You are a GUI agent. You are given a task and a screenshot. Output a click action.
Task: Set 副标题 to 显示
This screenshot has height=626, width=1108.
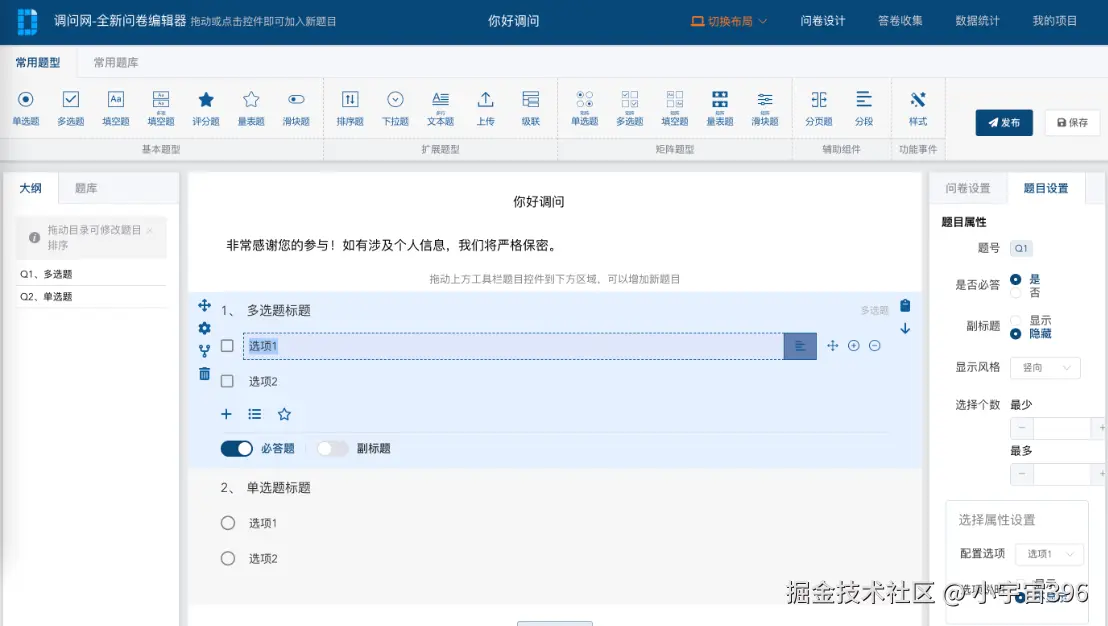pyautogui.click(x=1015, y=320)
